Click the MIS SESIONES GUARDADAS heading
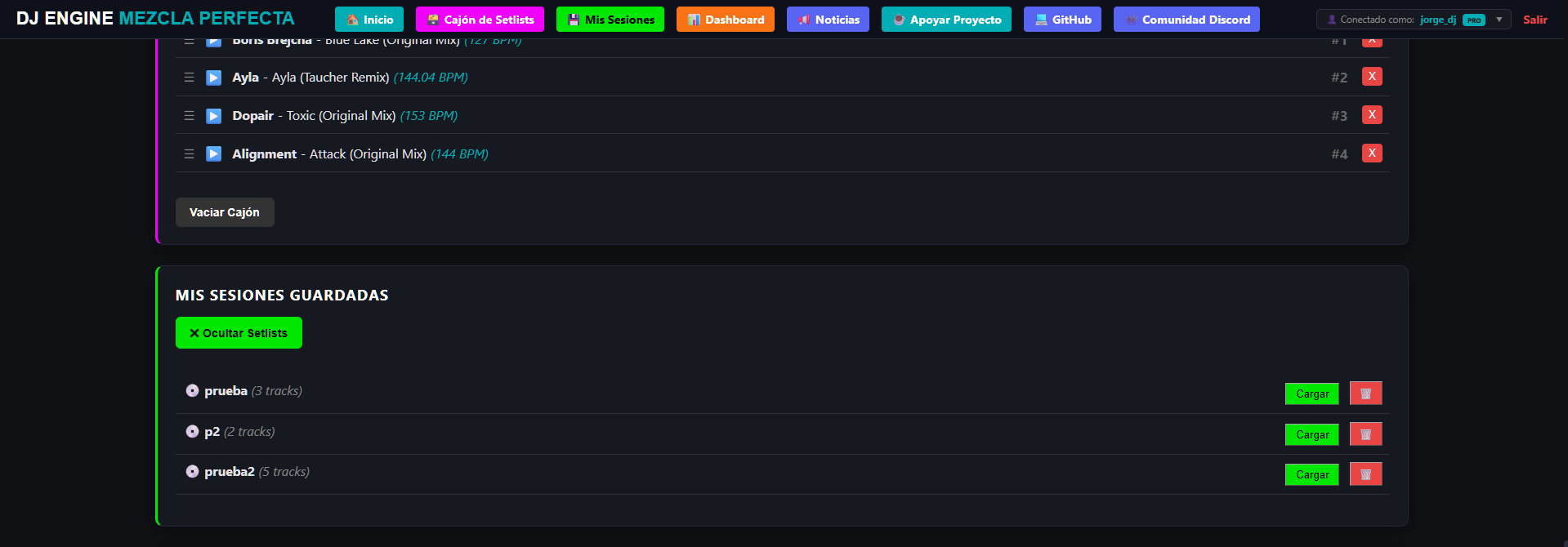The height and width of the screenshot is (547, 1568). [282, 296]
